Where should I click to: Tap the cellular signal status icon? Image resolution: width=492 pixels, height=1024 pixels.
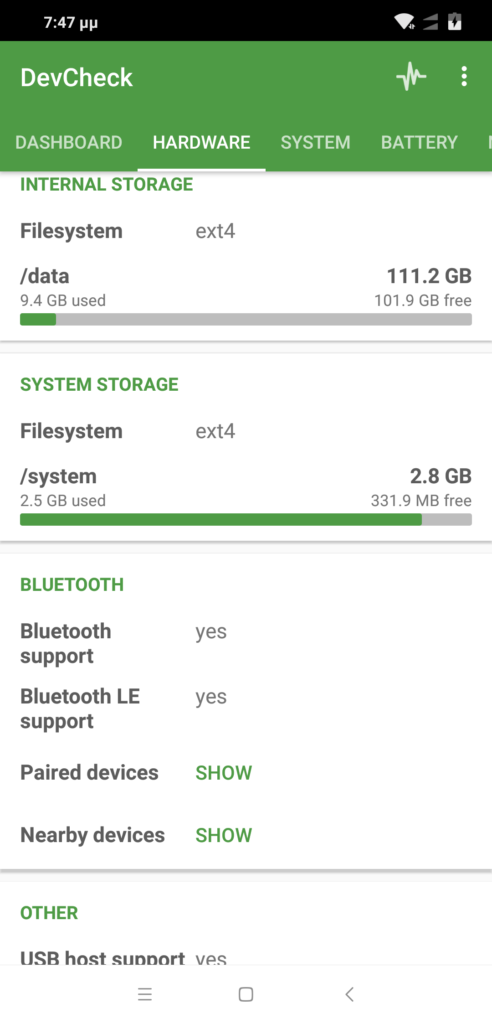tap(430, 22)
